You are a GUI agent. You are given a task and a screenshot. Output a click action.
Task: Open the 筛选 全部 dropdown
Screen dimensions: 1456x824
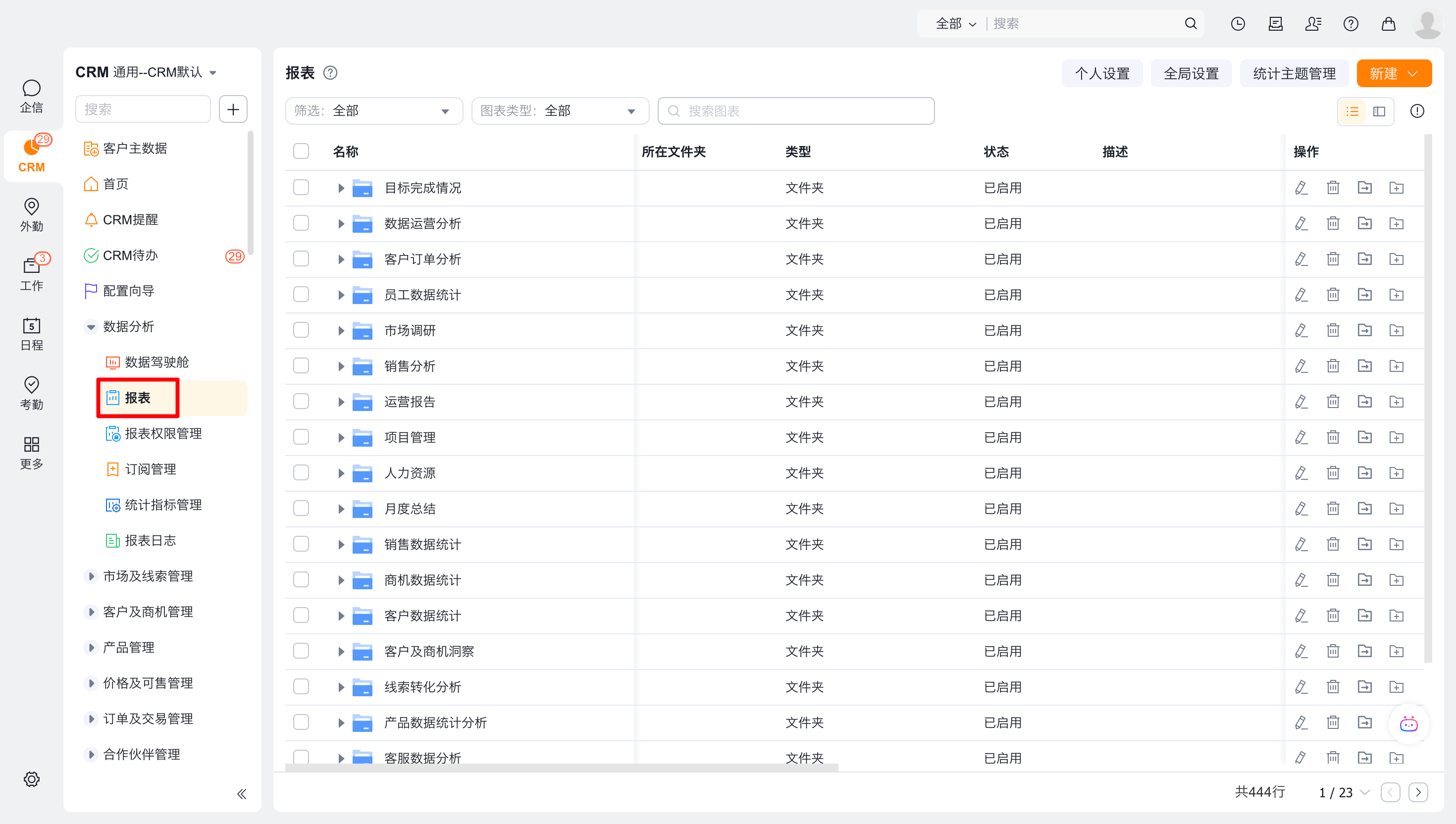[373, 111]
